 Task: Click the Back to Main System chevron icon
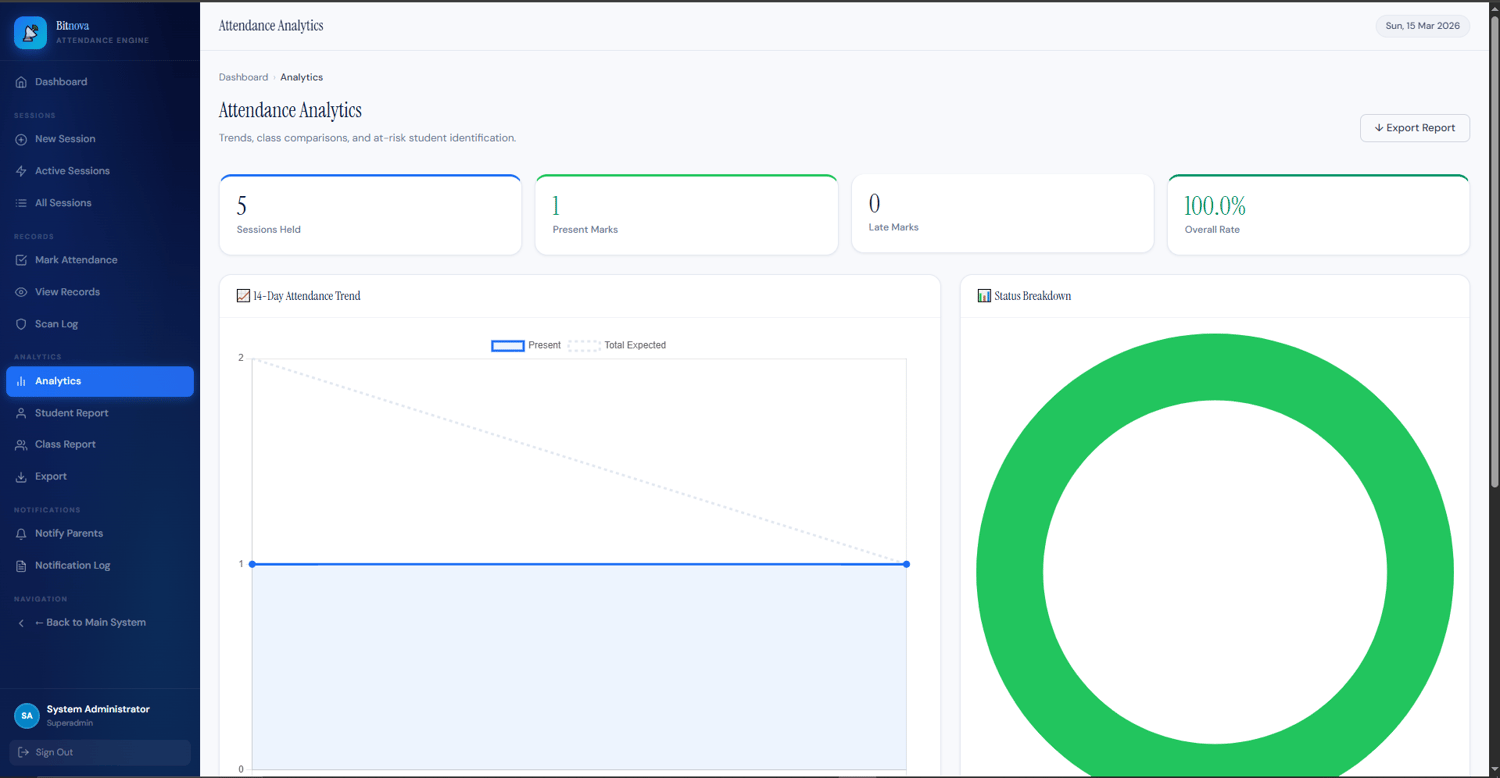click(21, 623)
